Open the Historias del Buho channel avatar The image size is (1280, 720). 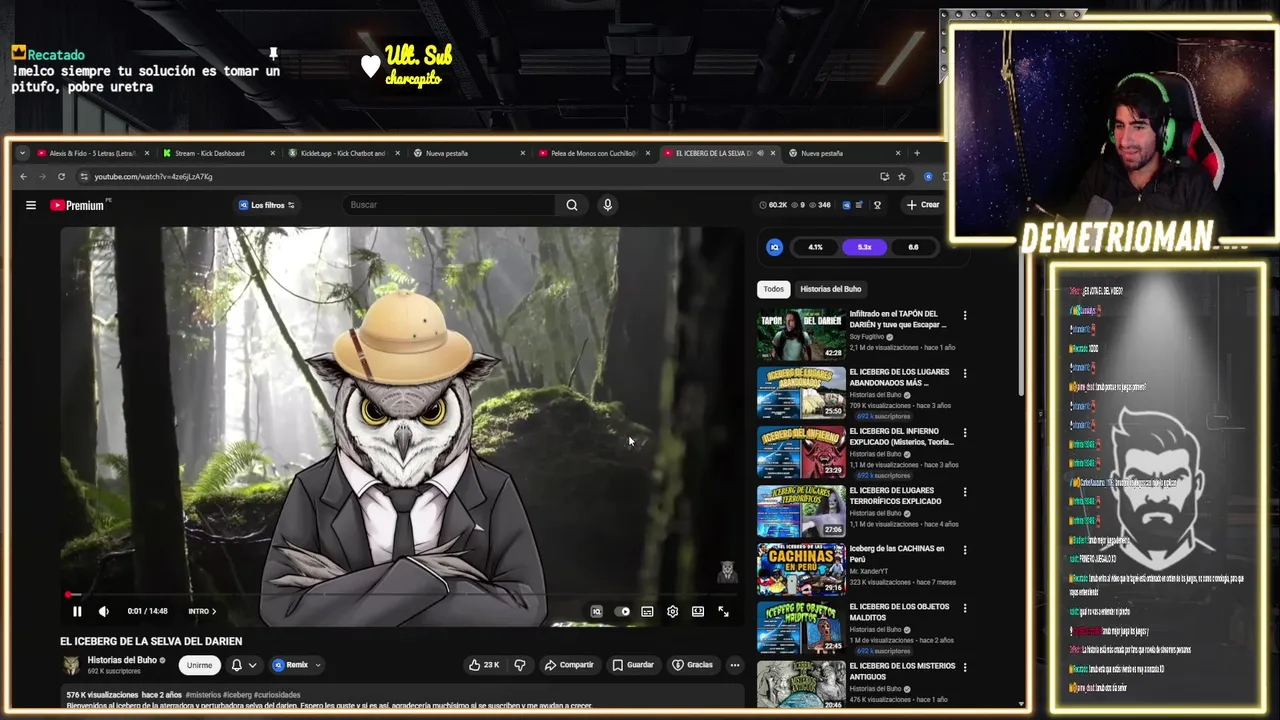[x=71, y=665]
